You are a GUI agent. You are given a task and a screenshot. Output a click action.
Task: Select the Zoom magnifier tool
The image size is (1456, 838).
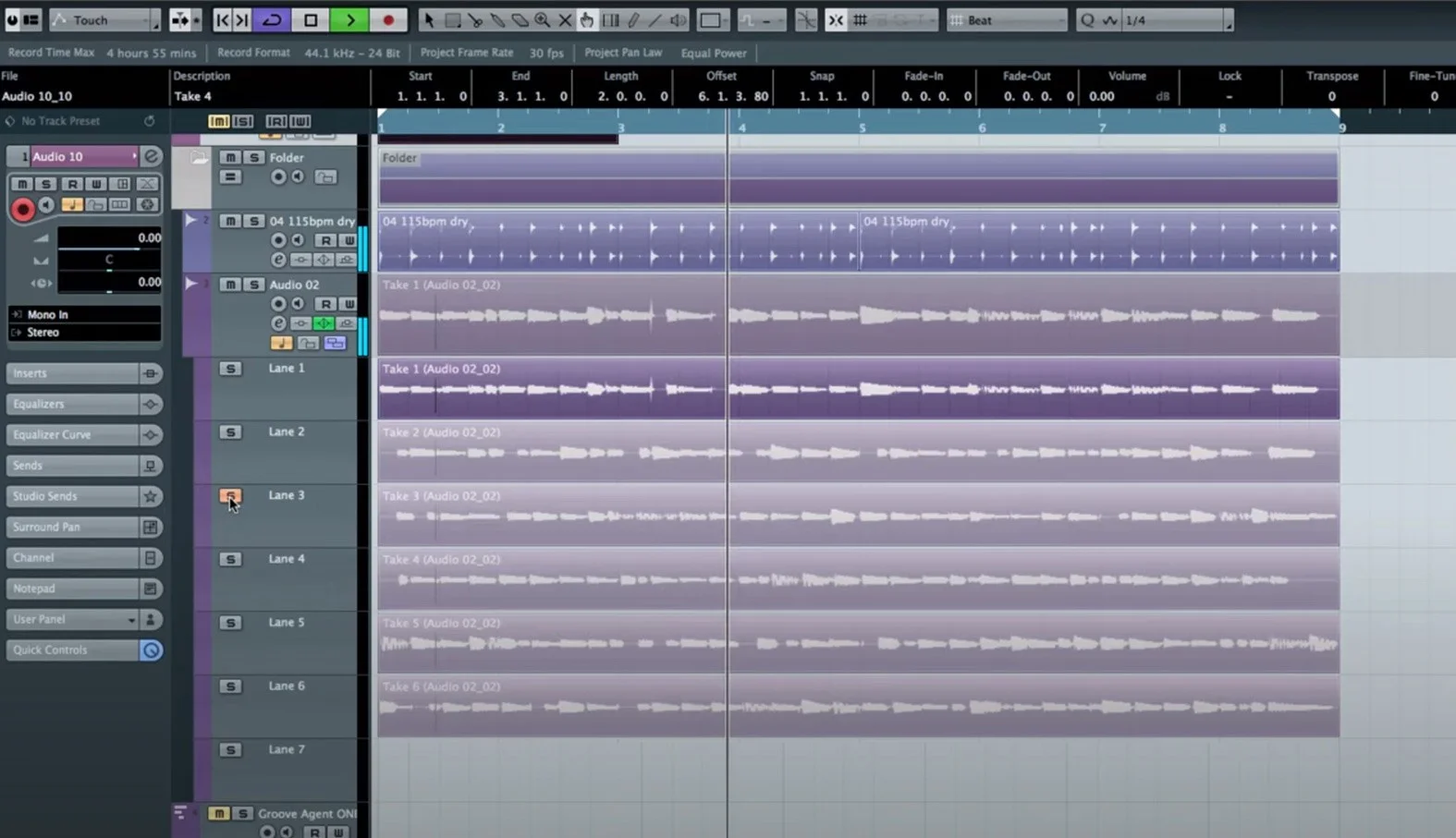point(542,19)
